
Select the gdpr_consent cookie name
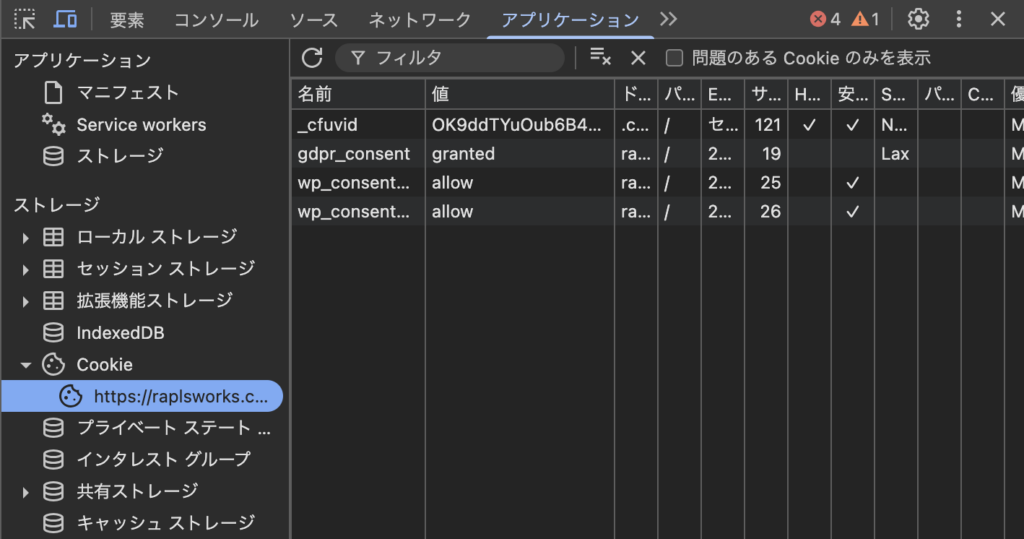(x=354, y=154)
